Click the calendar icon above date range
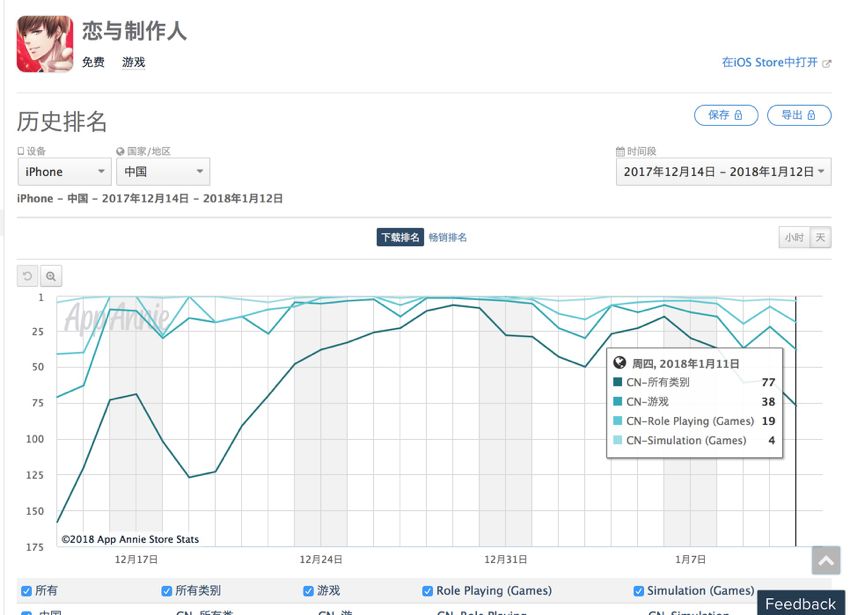Viewport: 865px width, 615px height. pyautogui.click(x=620, y=152)
